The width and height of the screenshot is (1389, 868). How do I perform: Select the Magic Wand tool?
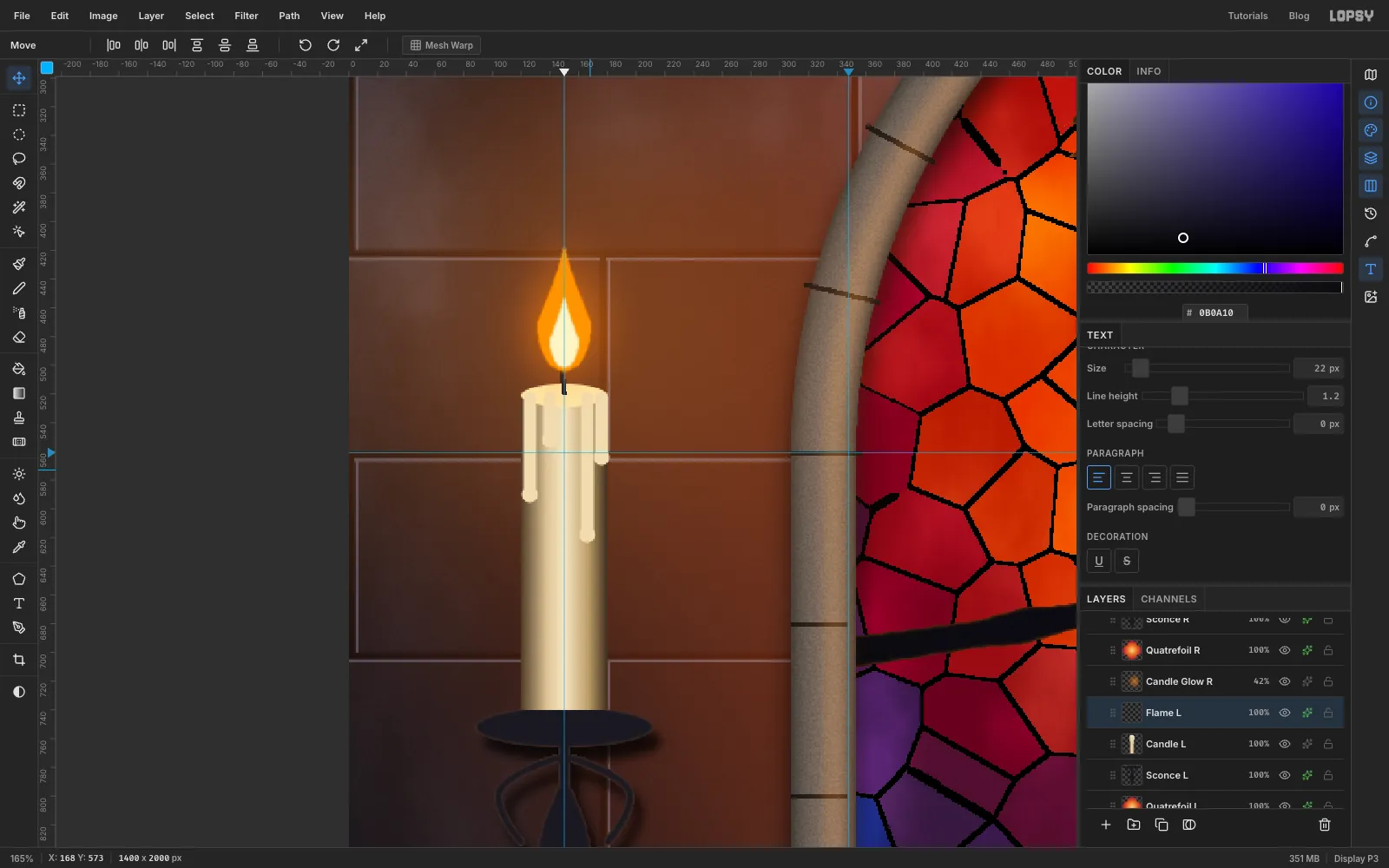click(x=19, y=207)
